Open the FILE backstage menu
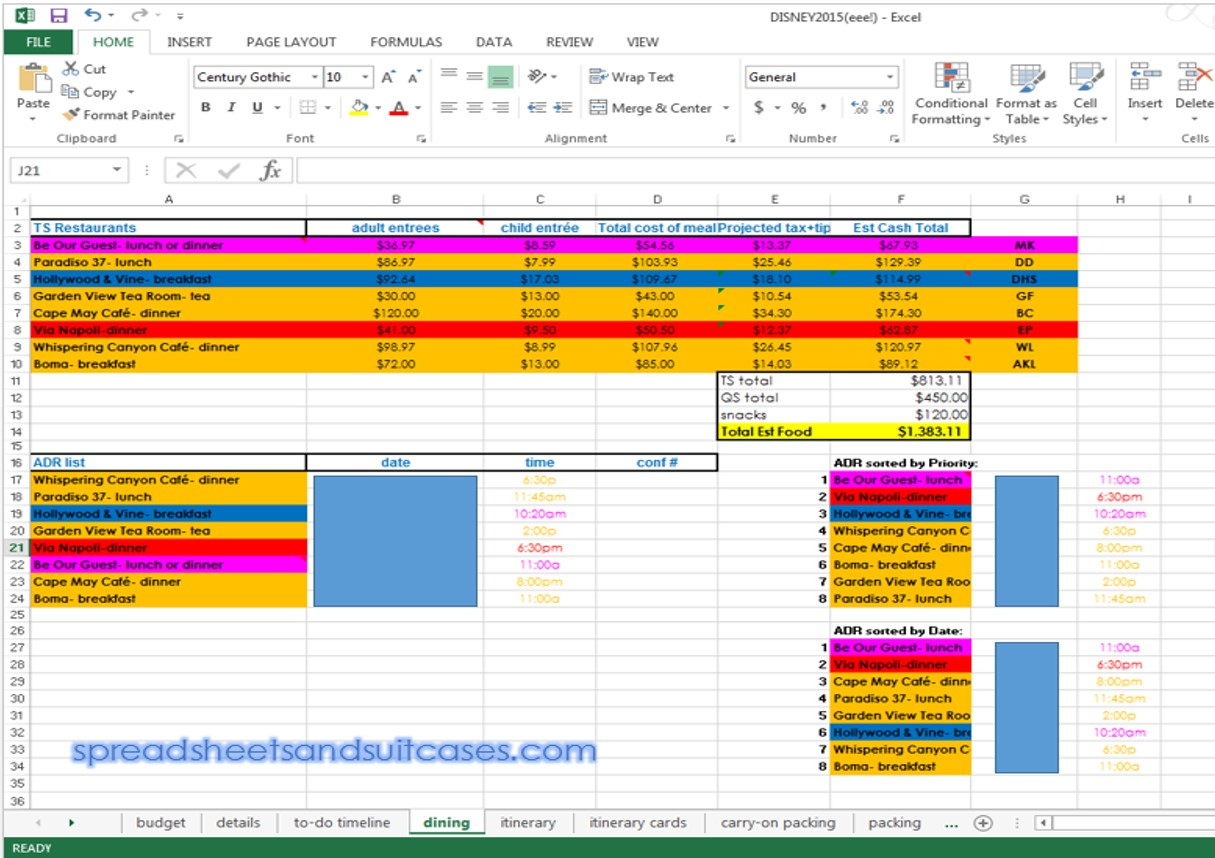Image resolution: width=1215 pixels, height=858 pixels. (x=38, y=42)
